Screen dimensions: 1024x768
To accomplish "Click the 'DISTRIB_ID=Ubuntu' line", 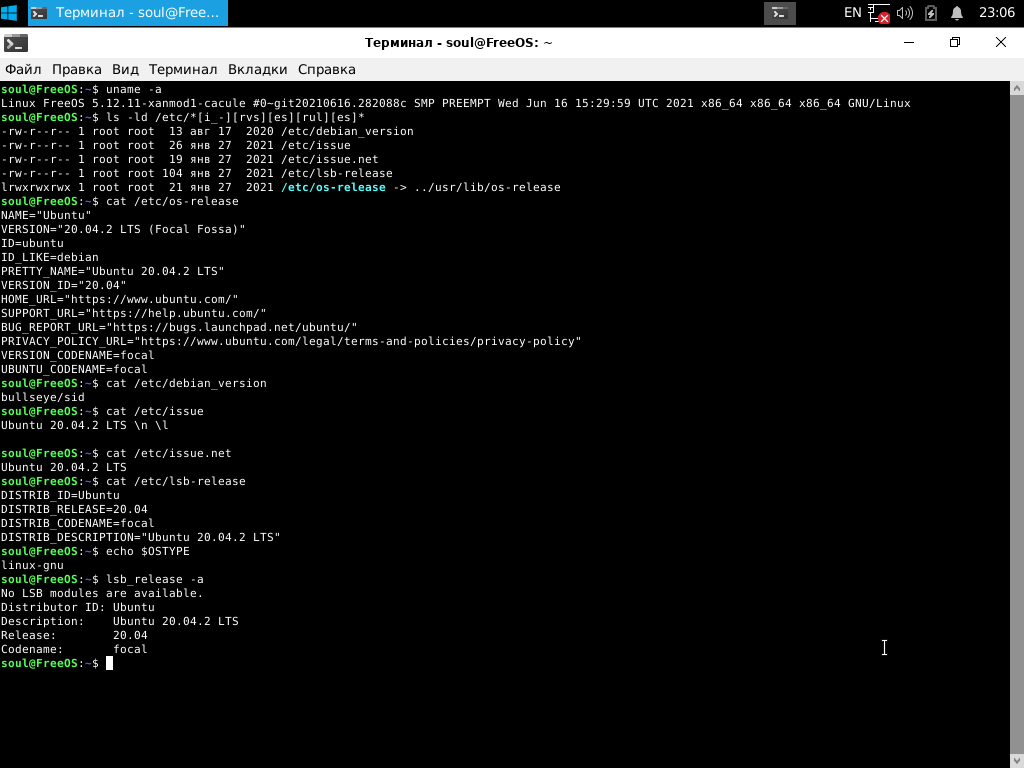I will pos(60,495).
